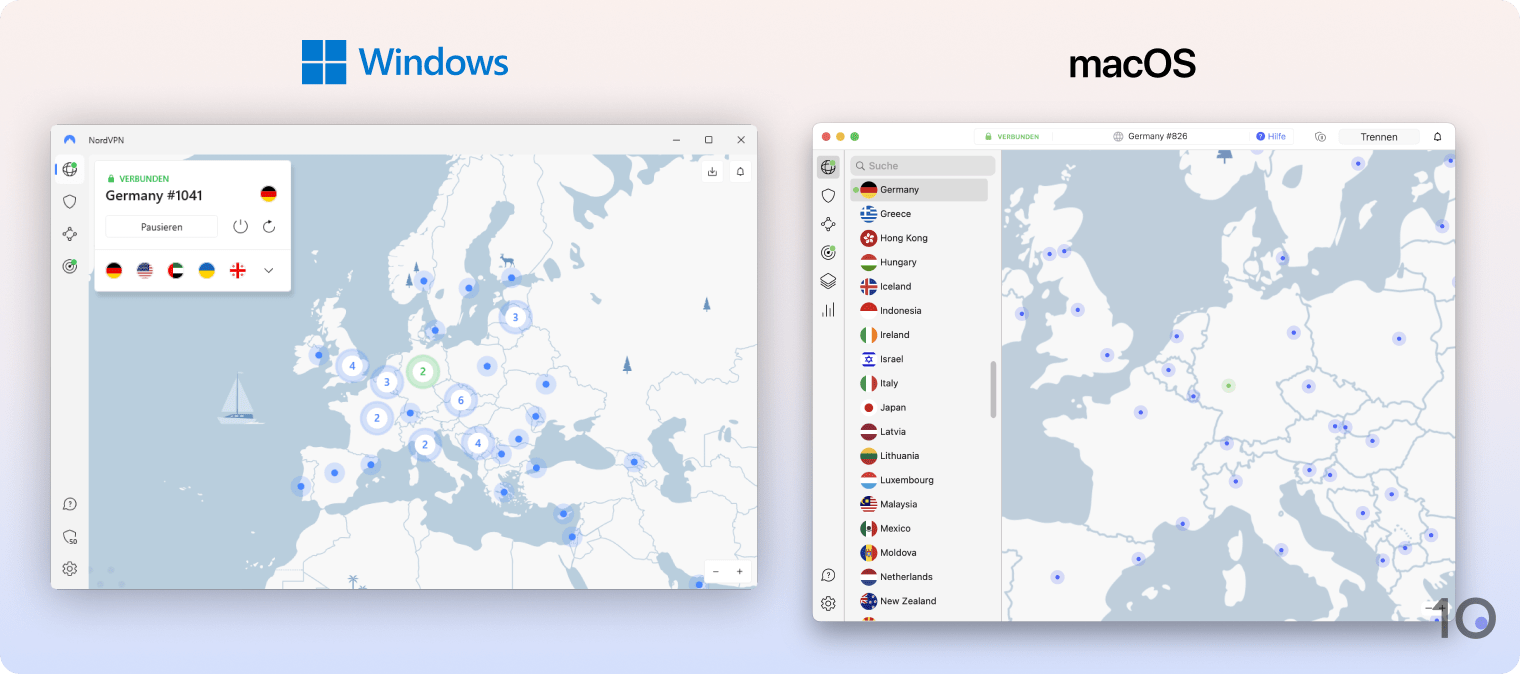The height and width of the screenshot is (674, 1520).
Task: Click the green server dot on macOS map
Action: (x=1229, y=385)
